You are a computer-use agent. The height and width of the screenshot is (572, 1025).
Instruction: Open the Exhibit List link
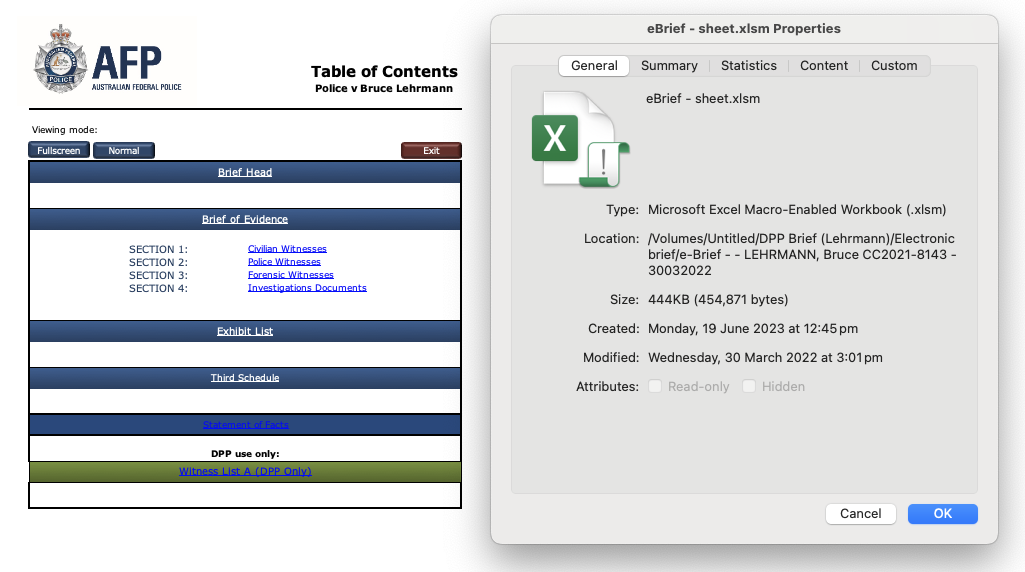coord(245,331)
